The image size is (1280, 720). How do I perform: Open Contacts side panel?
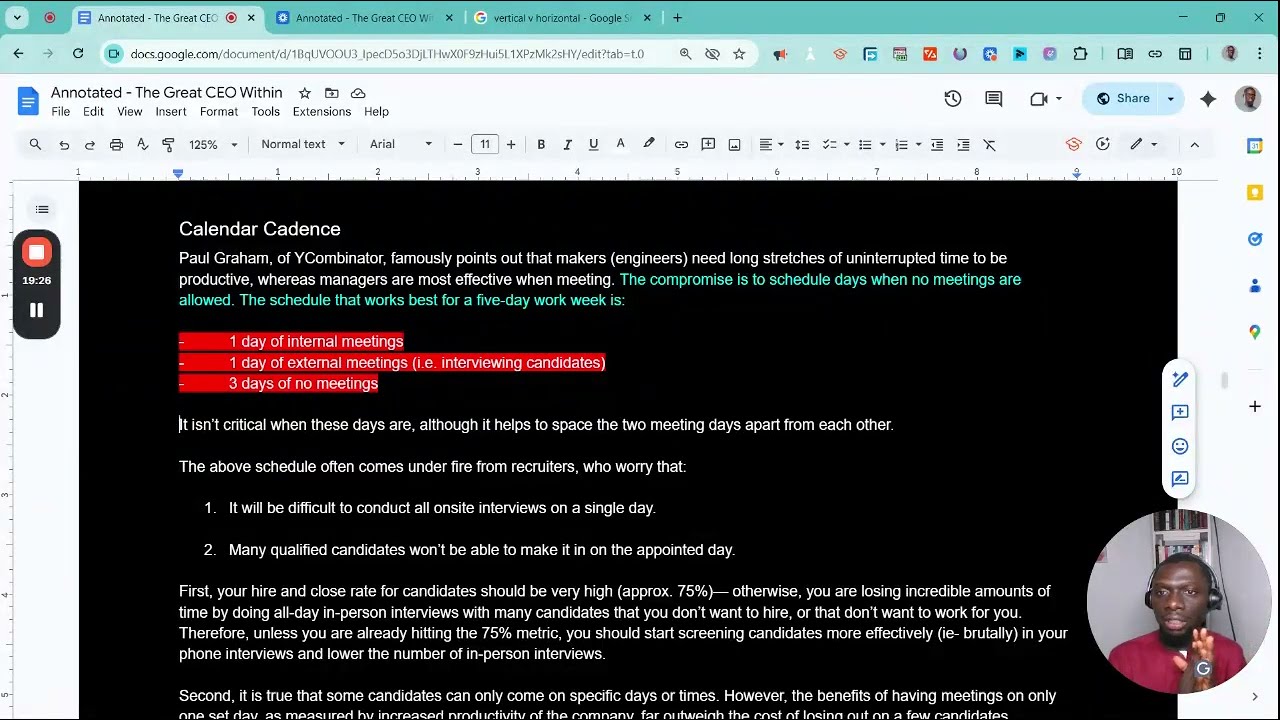[1255, 286]
